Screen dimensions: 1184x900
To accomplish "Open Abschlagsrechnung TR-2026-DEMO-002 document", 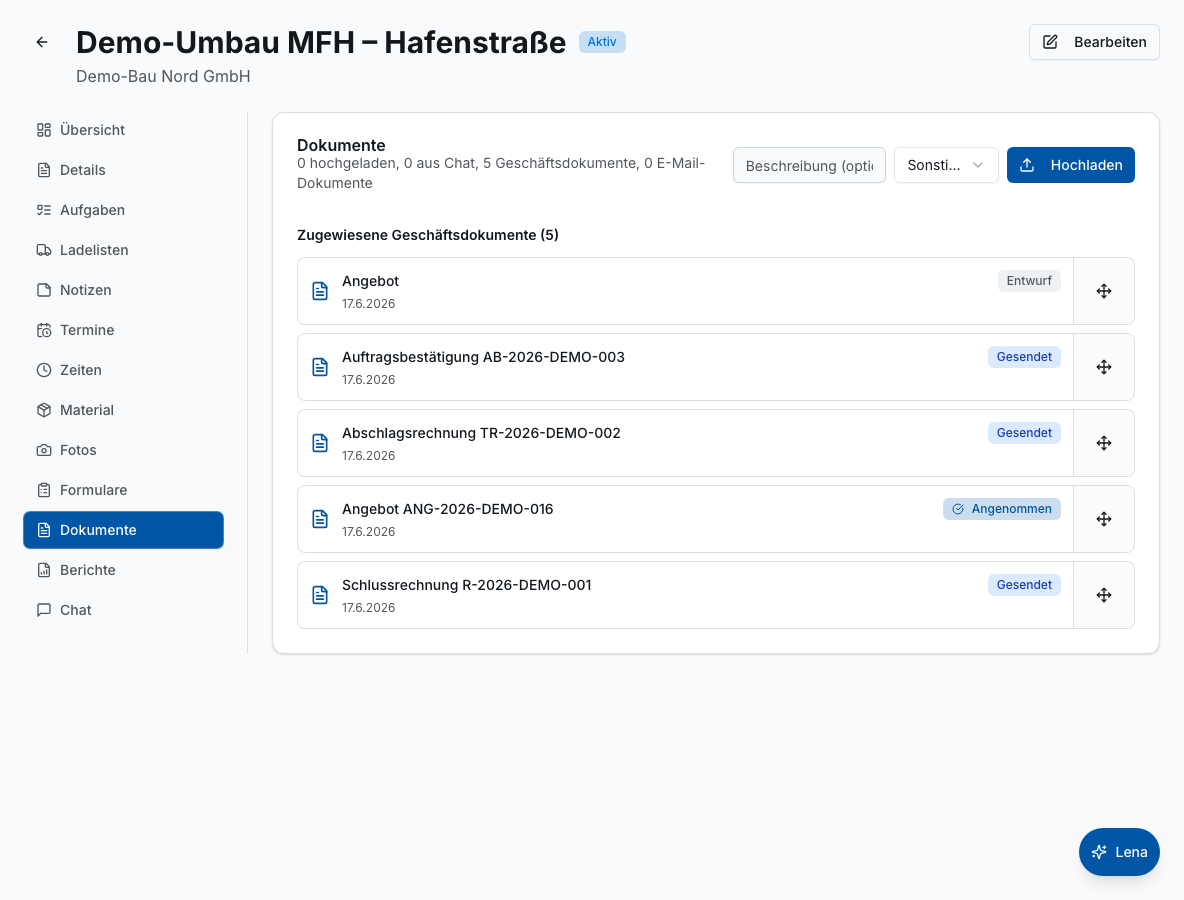I will [685, 443].
